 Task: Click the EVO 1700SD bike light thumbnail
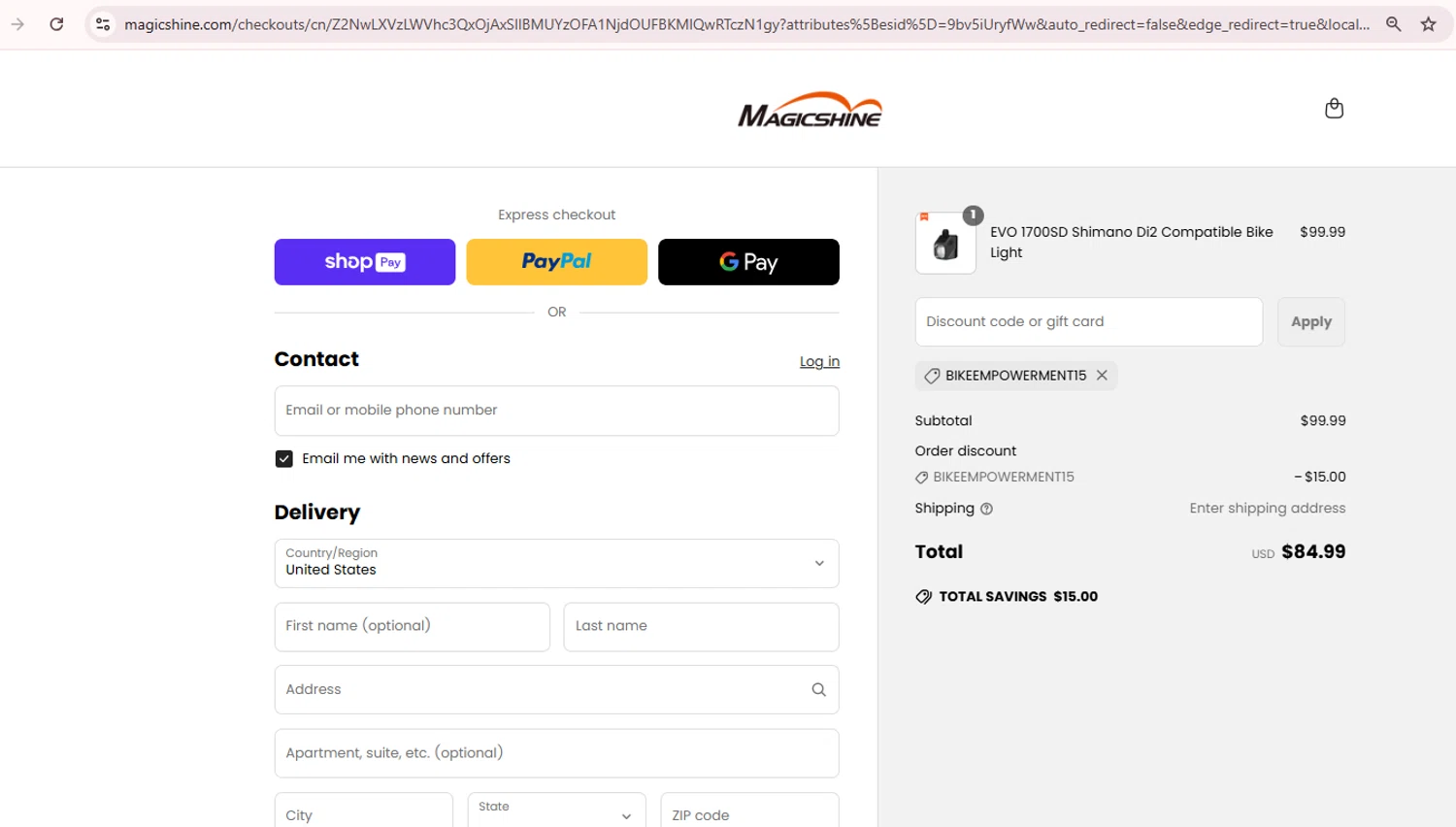[945, 243]
